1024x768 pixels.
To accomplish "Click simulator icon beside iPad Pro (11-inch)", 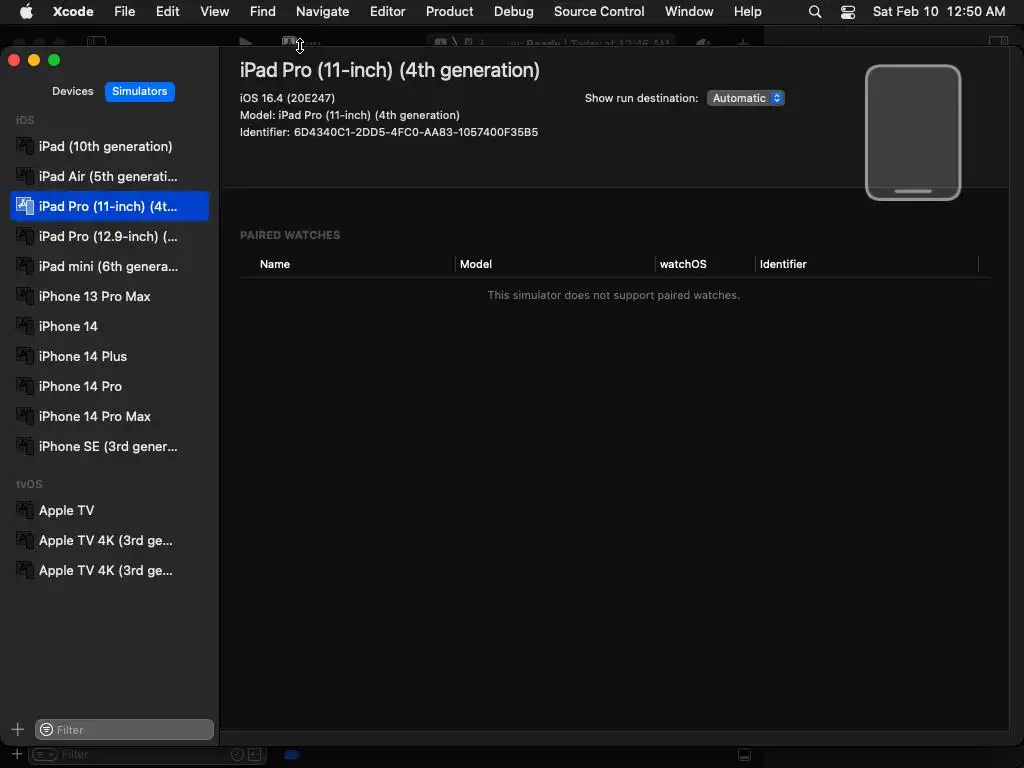I will 24,206.
